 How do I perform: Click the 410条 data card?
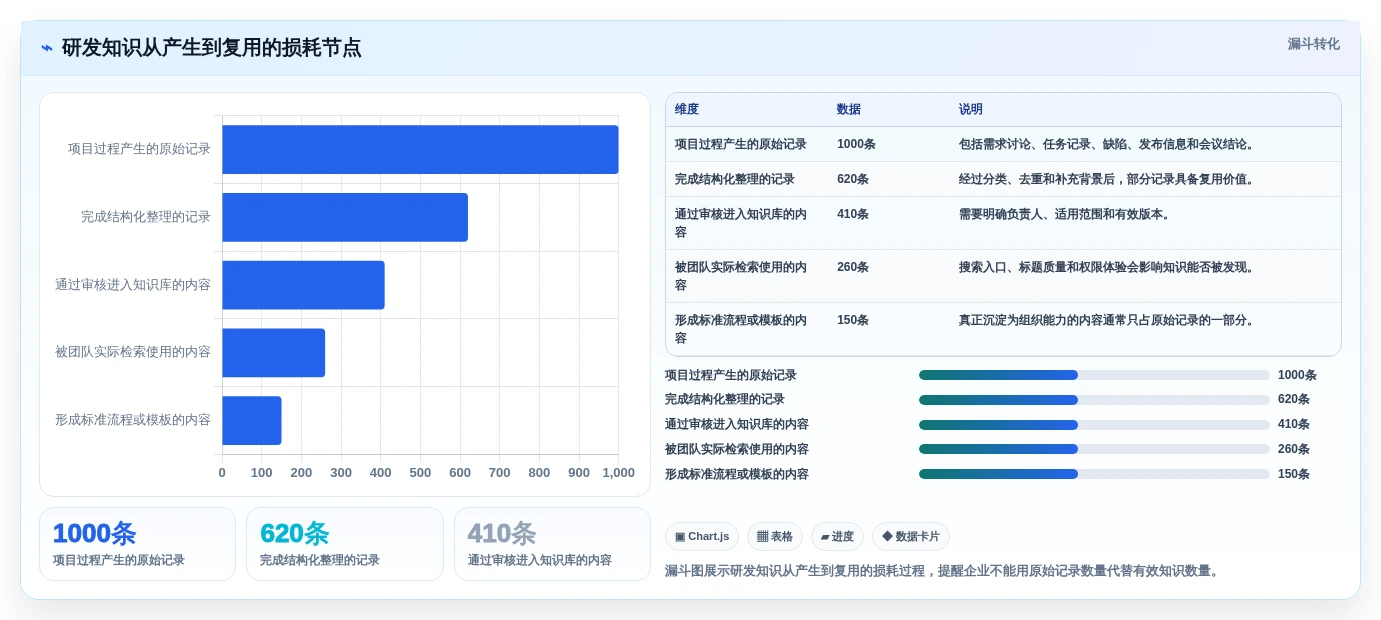click(x=552, y=544)
